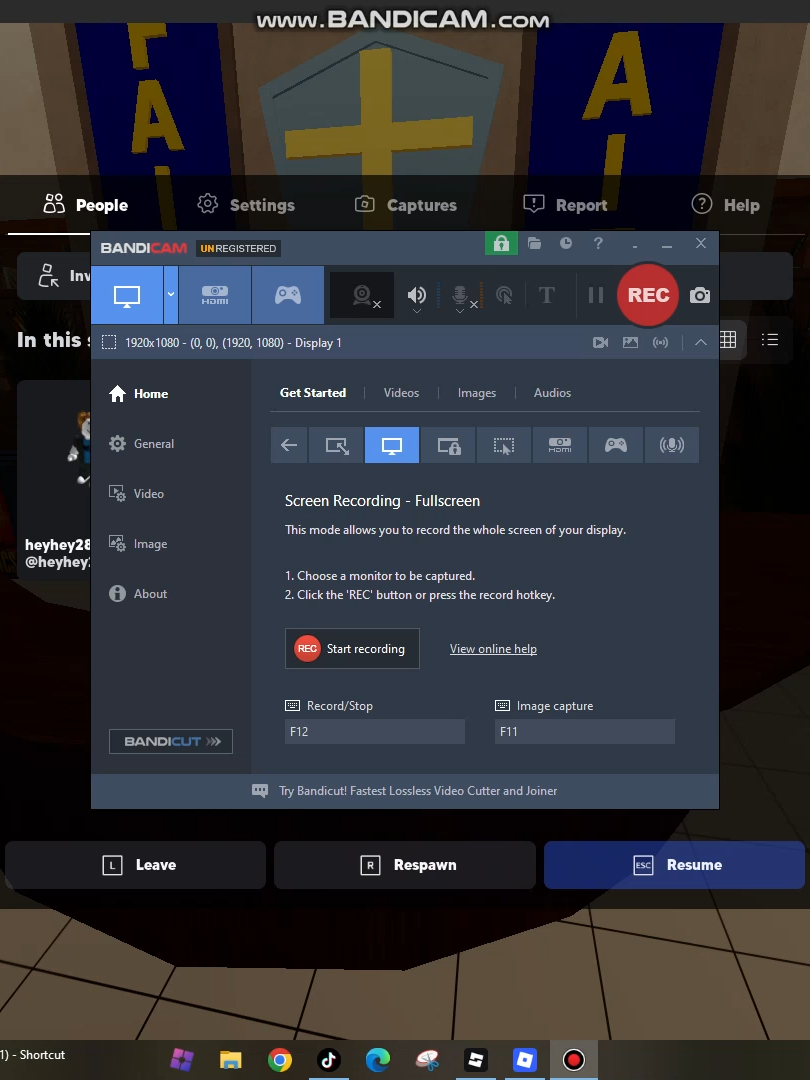Select HDMI device recording mode in top toolbar
This screenshot has height=1080, width=810.
tap(215, 295)
